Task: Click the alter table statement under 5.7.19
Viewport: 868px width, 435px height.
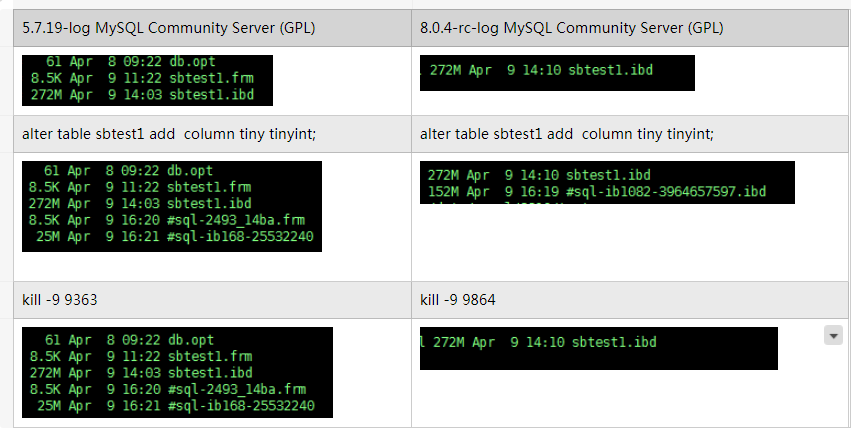Action: pyautogui.click(x=169, y=133)
